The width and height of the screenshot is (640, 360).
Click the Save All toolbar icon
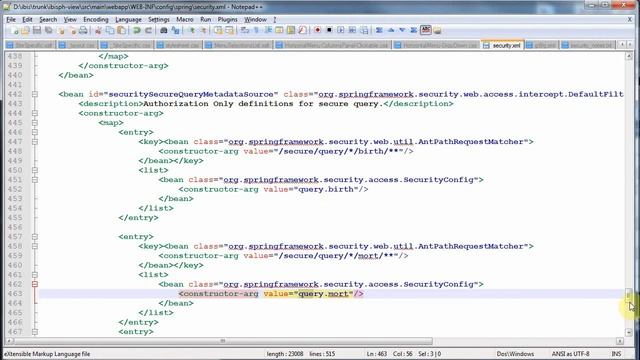click(49, 30)
